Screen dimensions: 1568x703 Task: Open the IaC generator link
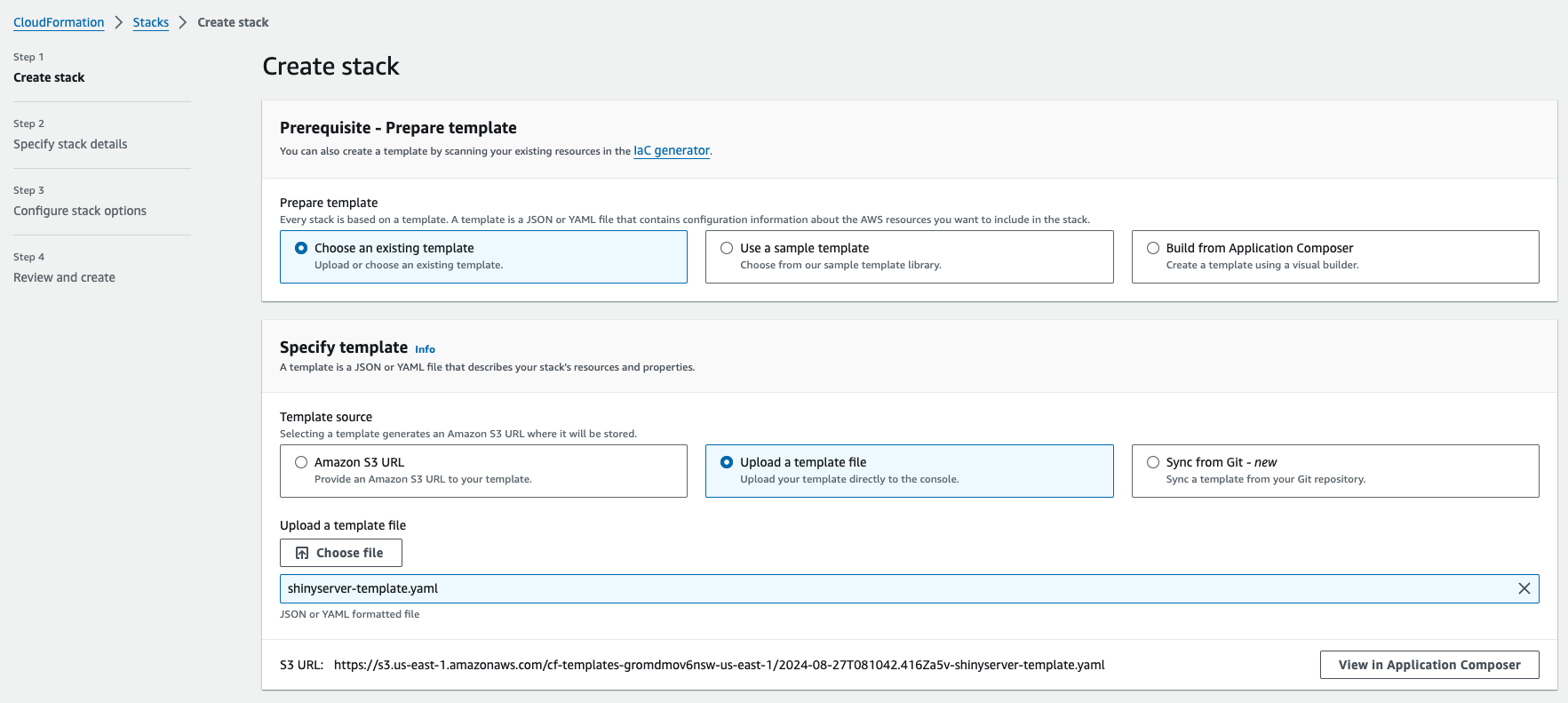pyautogui.click(x=672, y=151)
